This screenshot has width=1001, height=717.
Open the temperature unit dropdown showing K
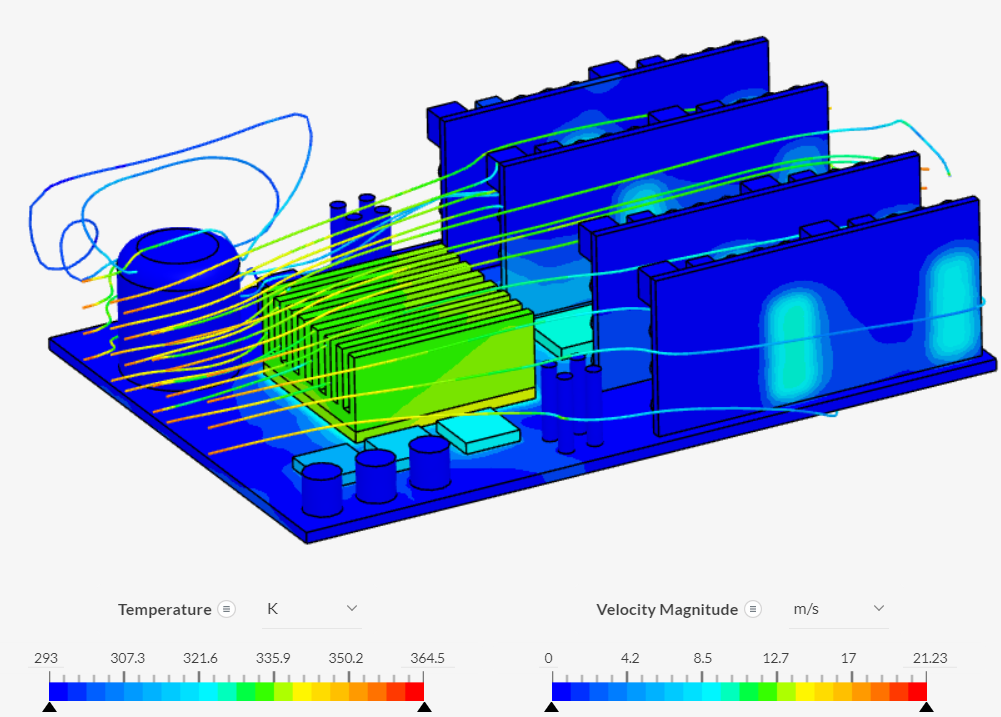tap(310, 608)
